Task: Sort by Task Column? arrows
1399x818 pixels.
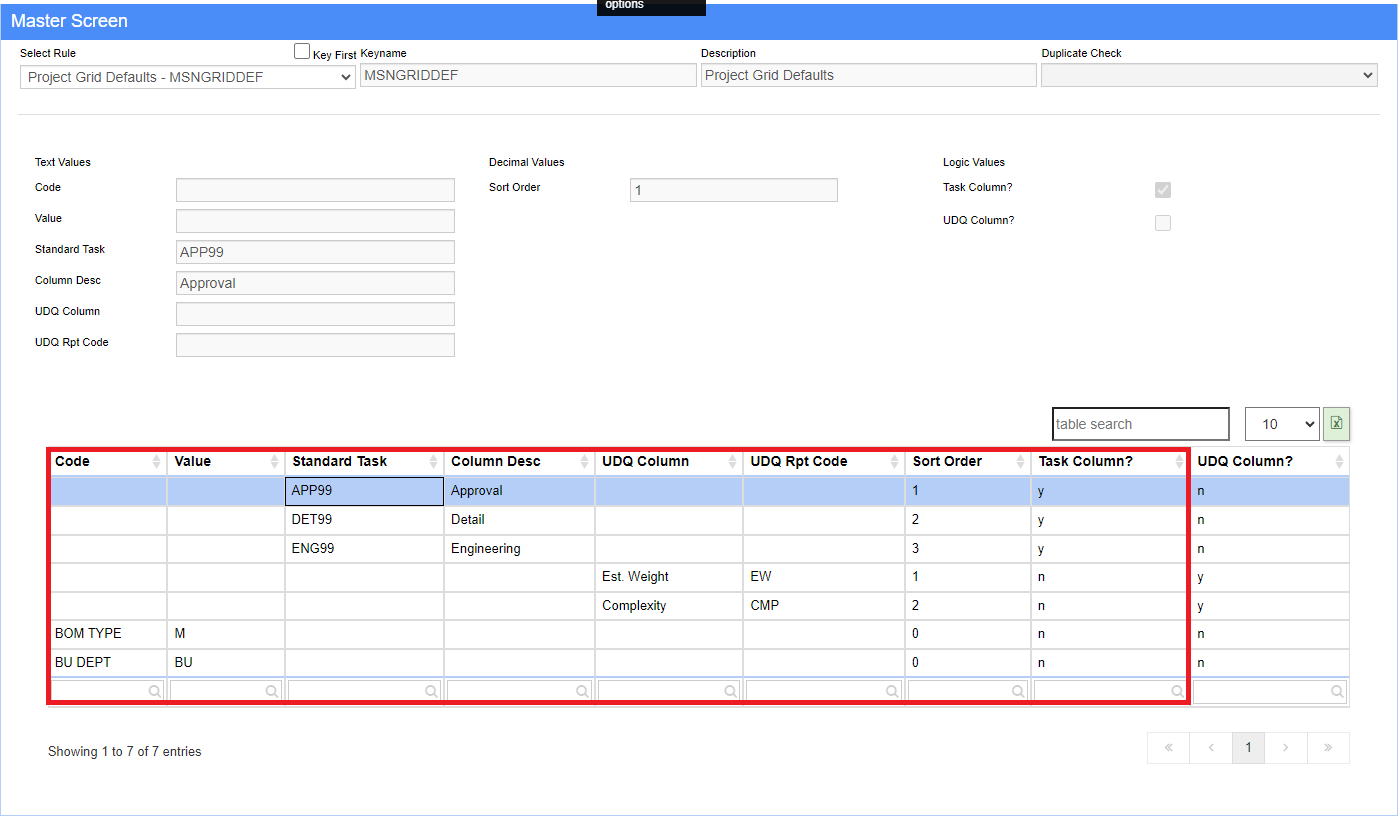Action: 1180,462
